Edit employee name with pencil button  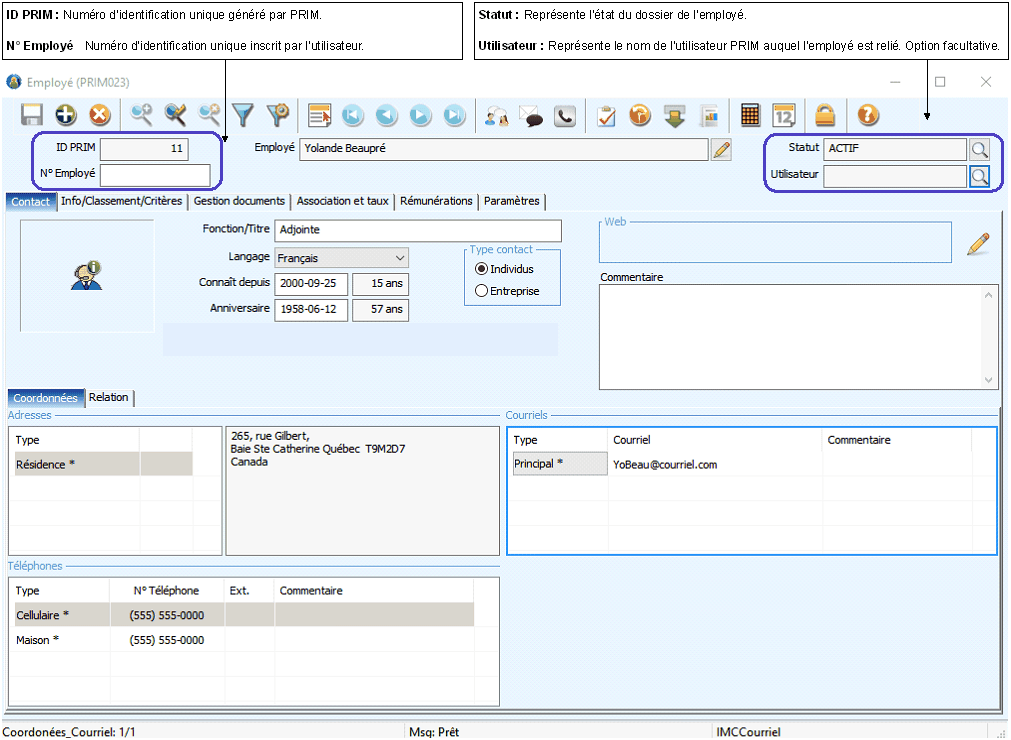[x=721, y=150]
